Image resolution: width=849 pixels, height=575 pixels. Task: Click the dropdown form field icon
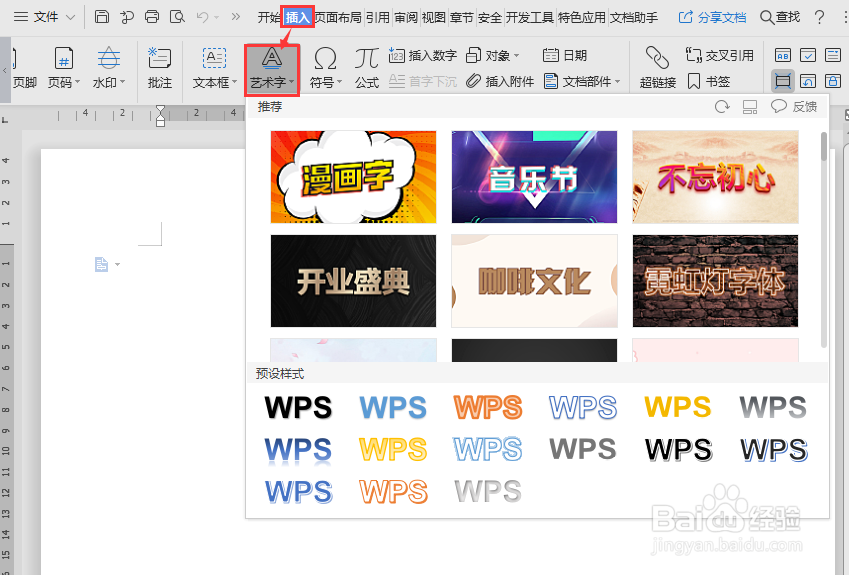[833, 55]
